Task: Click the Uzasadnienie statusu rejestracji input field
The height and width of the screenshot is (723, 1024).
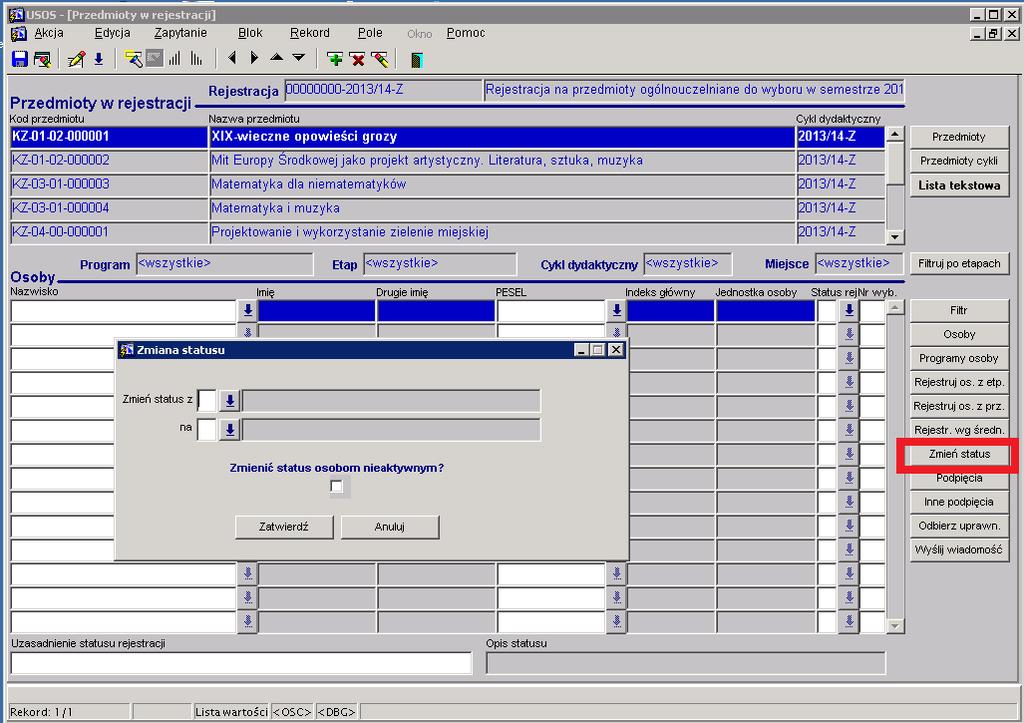Action: pos(240,663)
